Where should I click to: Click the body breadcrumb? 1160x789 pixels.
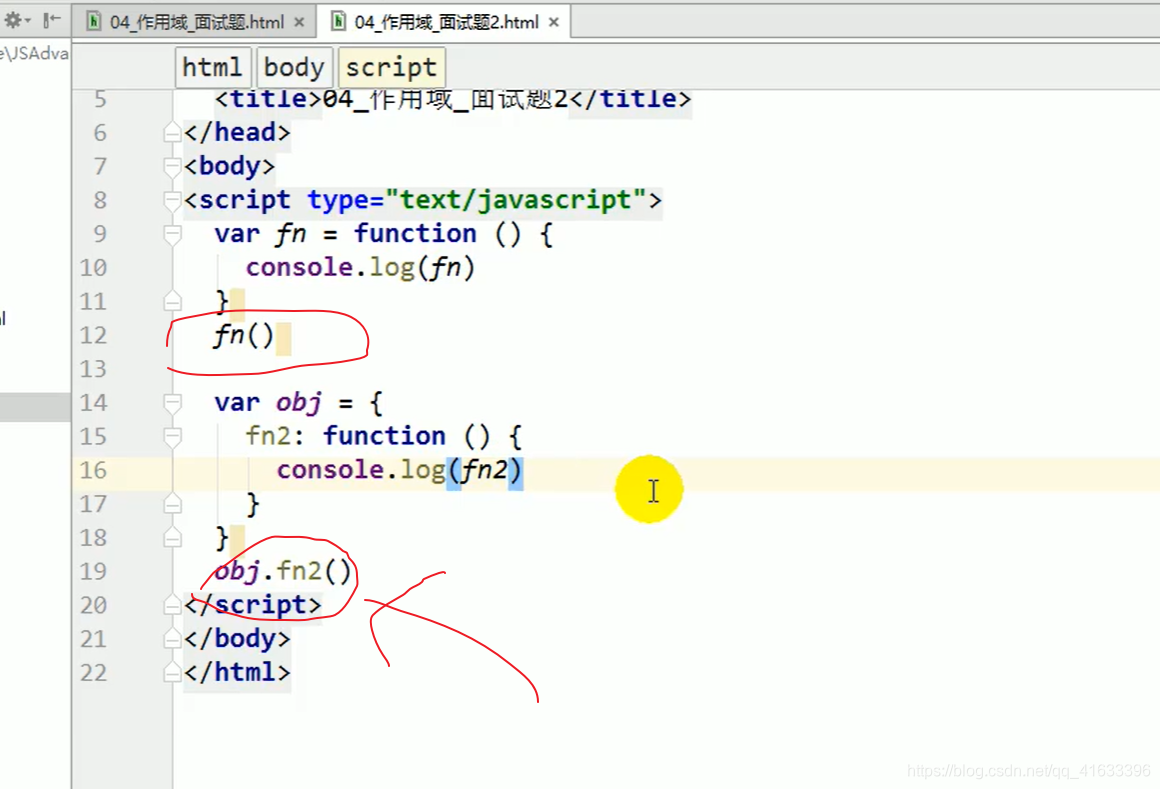(x=294, y=67)
